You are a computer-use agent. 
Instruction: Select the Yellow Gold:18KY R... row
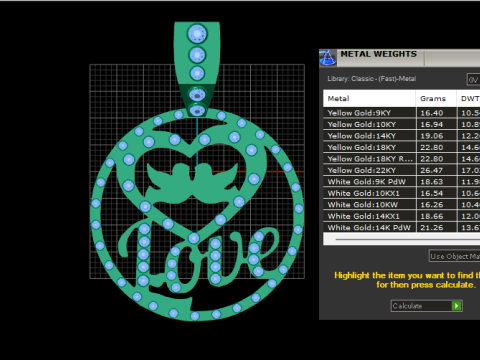click(401, 159)
